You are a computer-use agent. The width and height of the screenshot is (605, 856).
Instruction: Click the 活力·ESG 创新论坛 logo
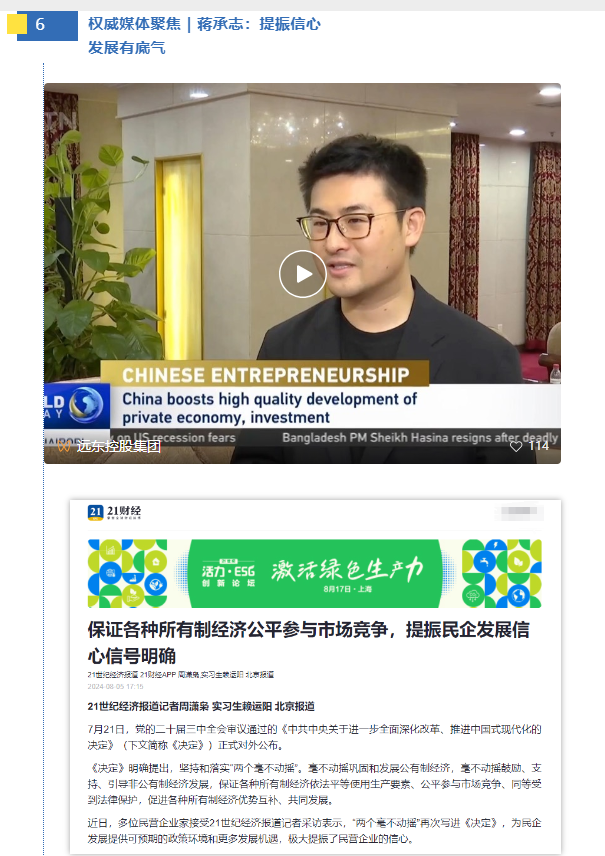click(x=228, y=573)
